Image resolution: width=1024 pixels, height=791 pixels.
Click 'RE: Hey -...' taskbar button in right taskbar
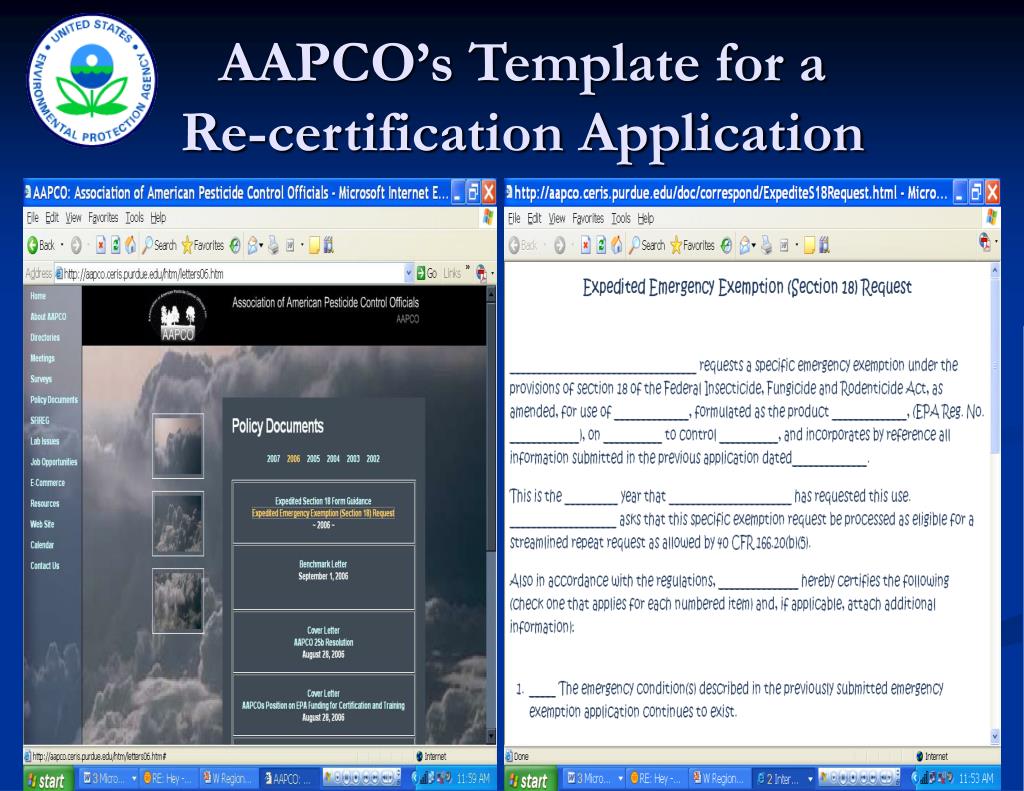[x=655, y=779]
